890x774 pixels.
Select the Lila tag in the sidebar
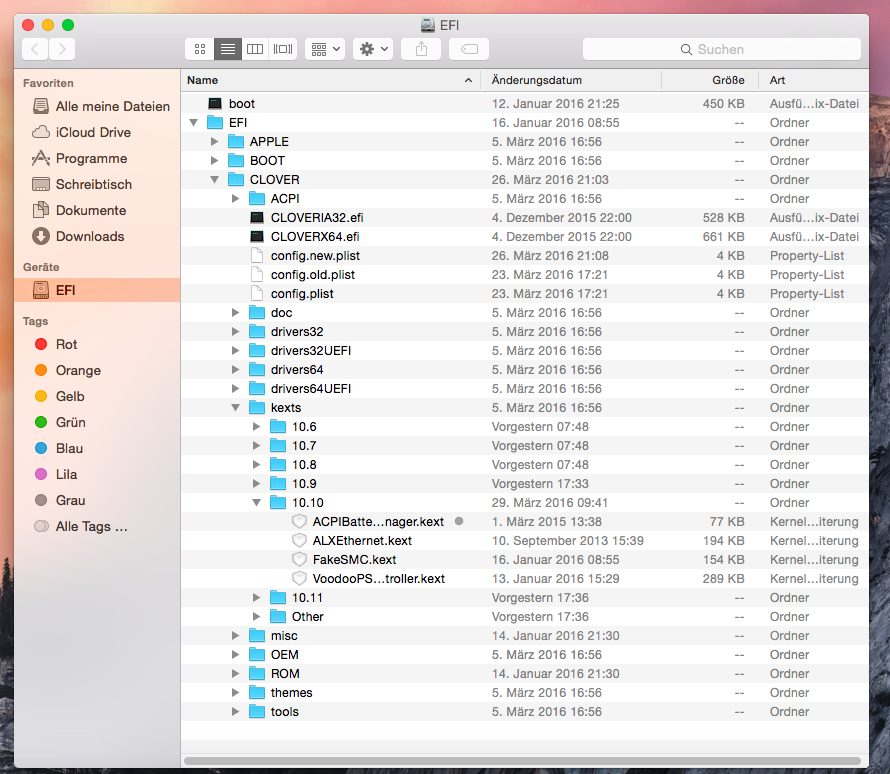tap(56, 475)
